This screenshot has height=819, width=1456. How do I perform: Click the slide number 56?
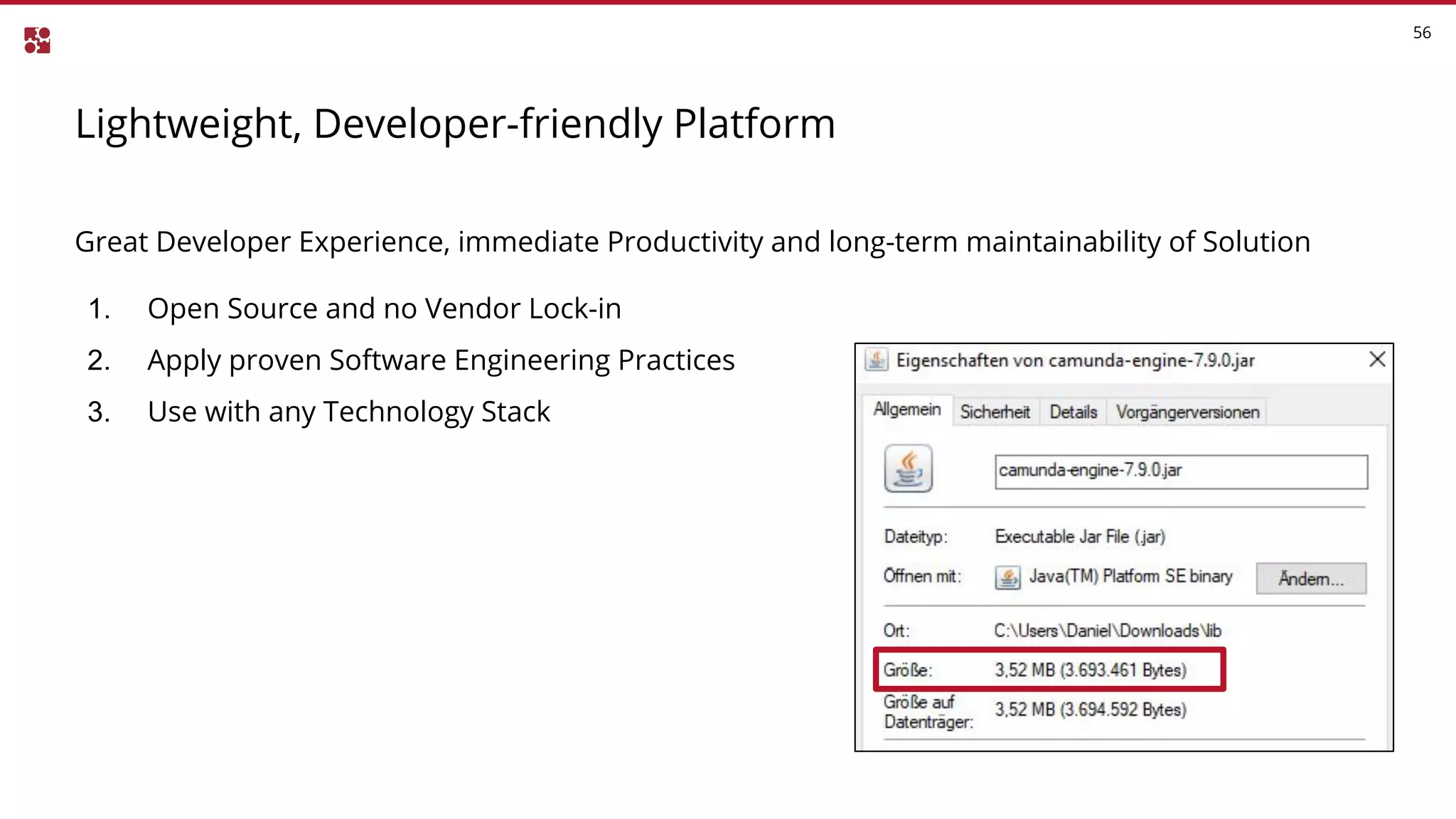pyautogui.click(x=1422, y=33)
